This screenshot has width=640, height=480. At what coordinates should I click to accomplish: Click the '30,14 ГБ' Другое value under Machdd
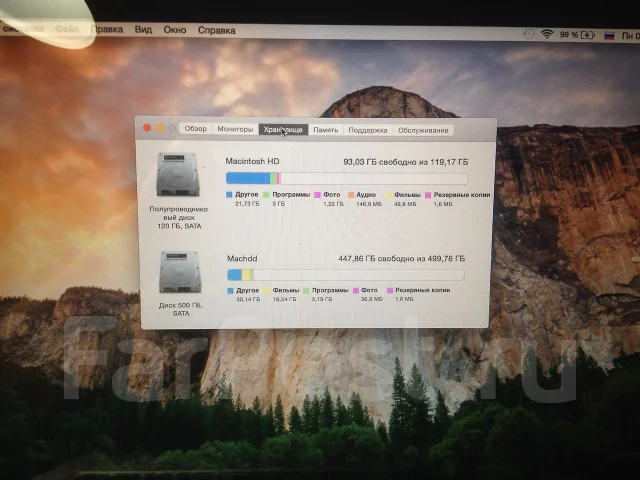click(248, 299)
